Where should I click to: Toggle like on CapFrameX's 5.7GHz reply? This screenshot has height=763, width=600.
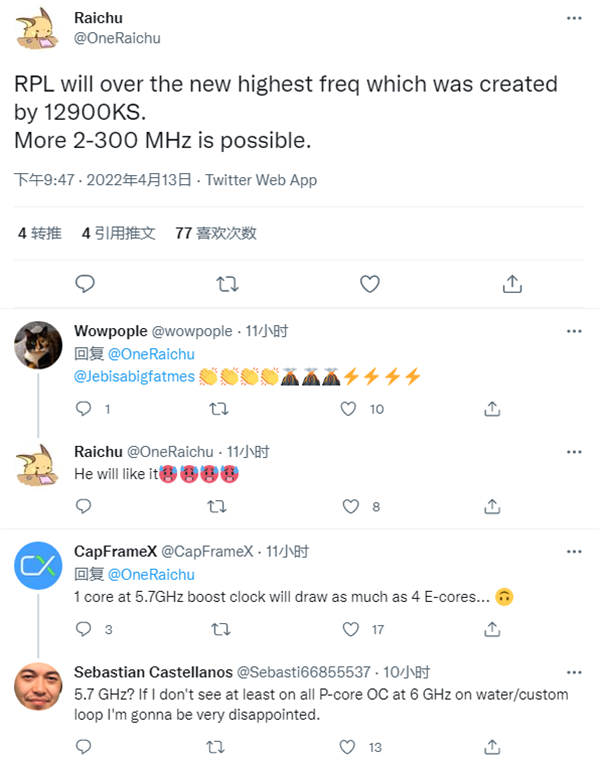pyautogui.click(x=349, y=630)
